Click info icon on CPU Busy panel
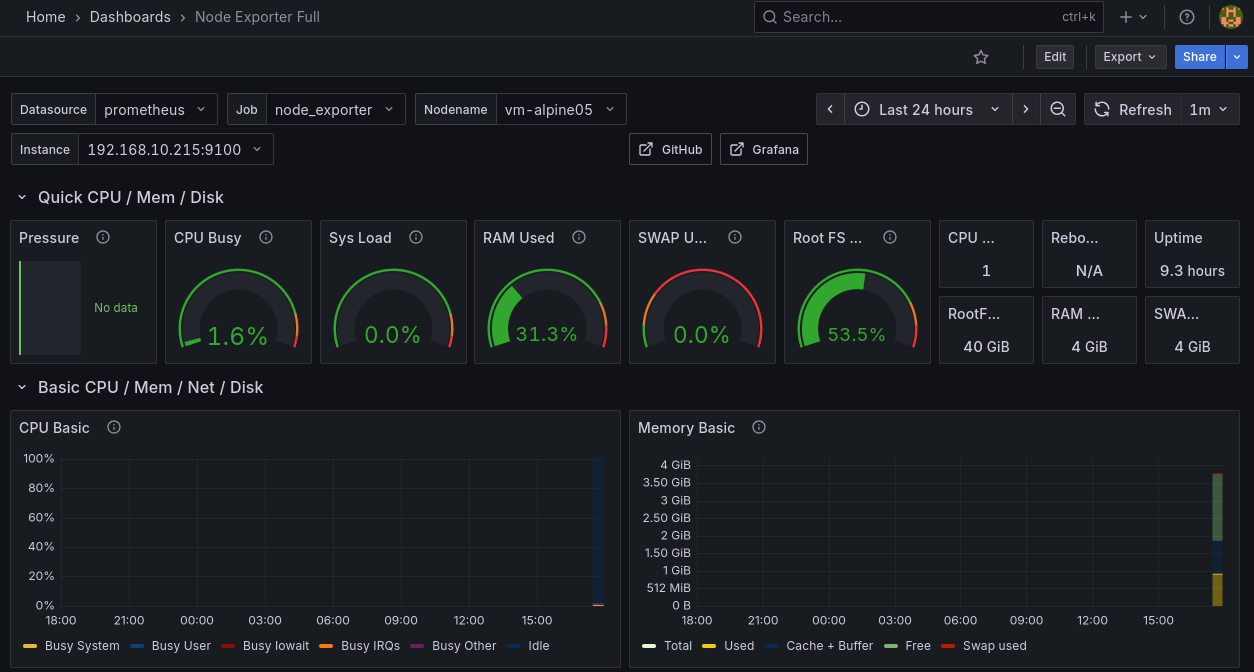 pos(266,238)
